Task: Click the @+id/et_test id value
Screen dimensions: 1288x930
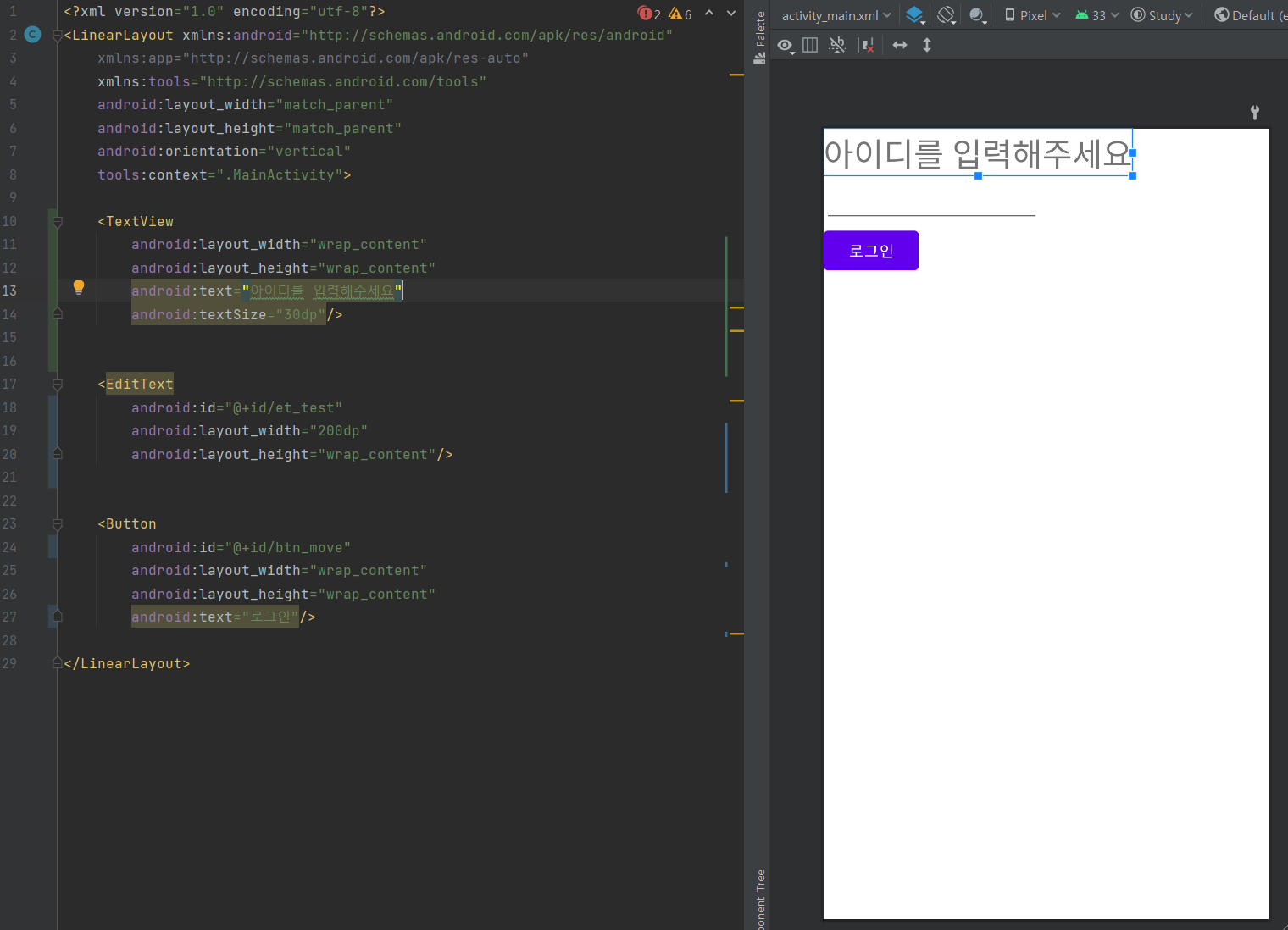Action: click(283, 407)
